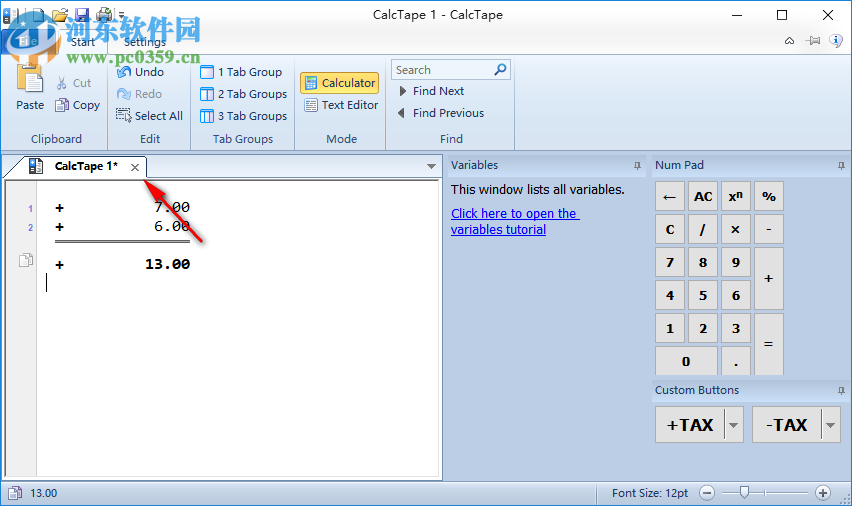
Task: Click the plus key on Num Pad
Action: coord(769,279)
